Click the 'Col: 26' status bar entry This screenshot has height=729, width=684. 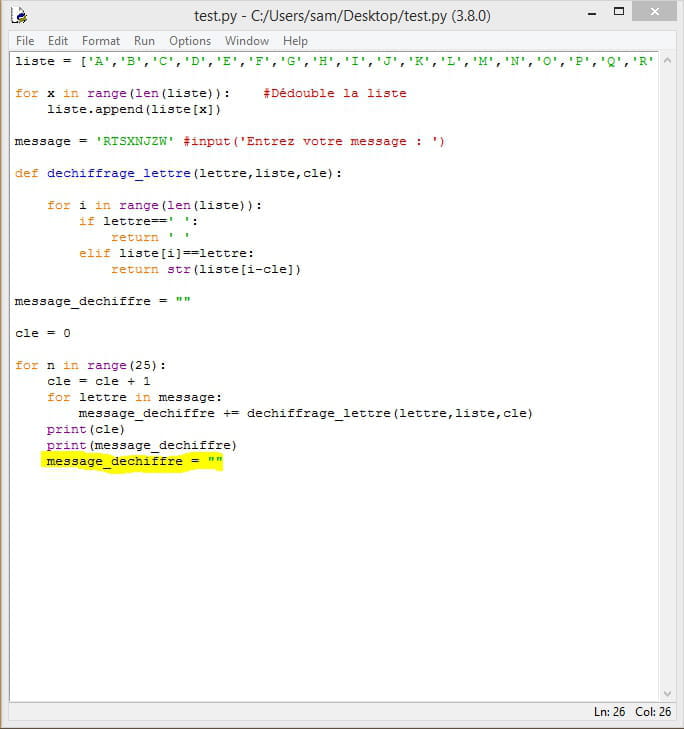tap(653, 712)
